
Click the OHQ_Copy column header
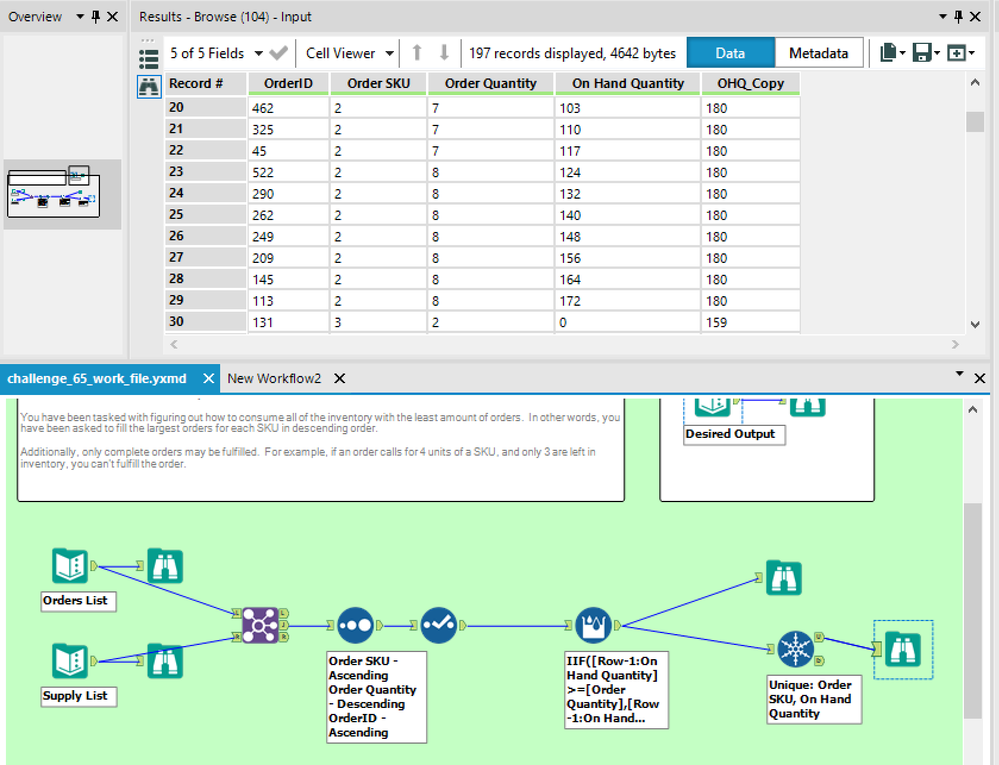point(751,83)
